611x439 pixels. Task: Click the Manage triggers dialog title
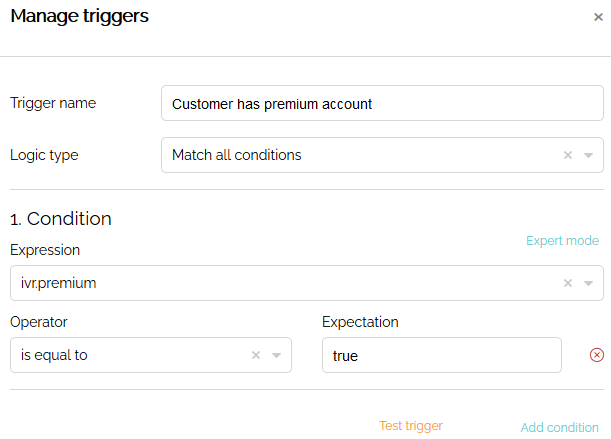(x=79, y=16)
